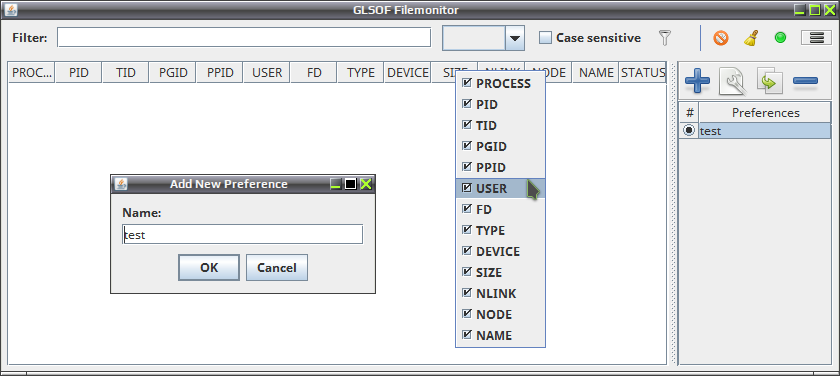
Task: Maximize the Add New Preference dialog
Action: coord(350,184)
